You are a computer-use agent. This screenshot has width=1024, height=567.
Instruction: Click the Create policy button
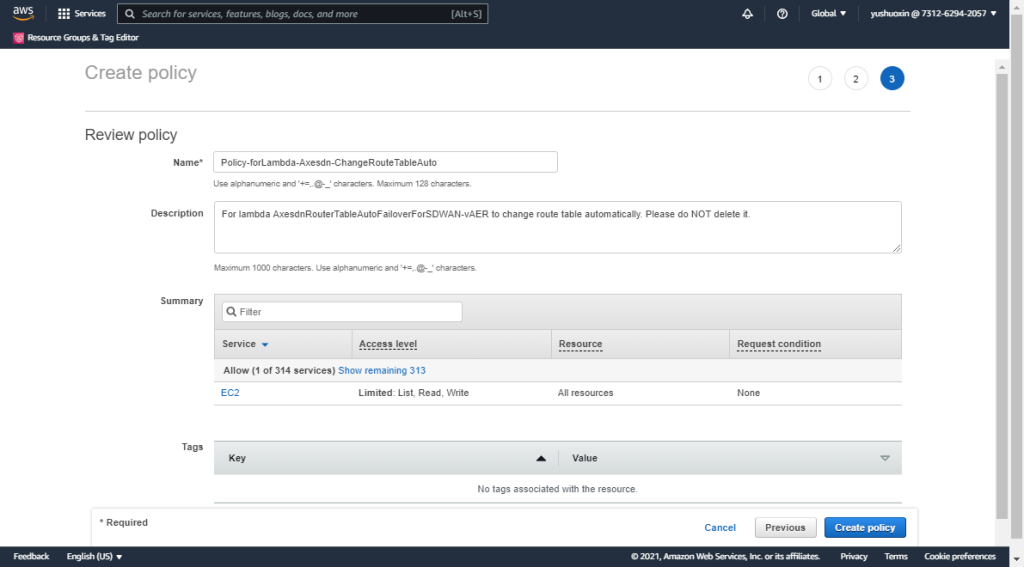[x=864, y=528]
